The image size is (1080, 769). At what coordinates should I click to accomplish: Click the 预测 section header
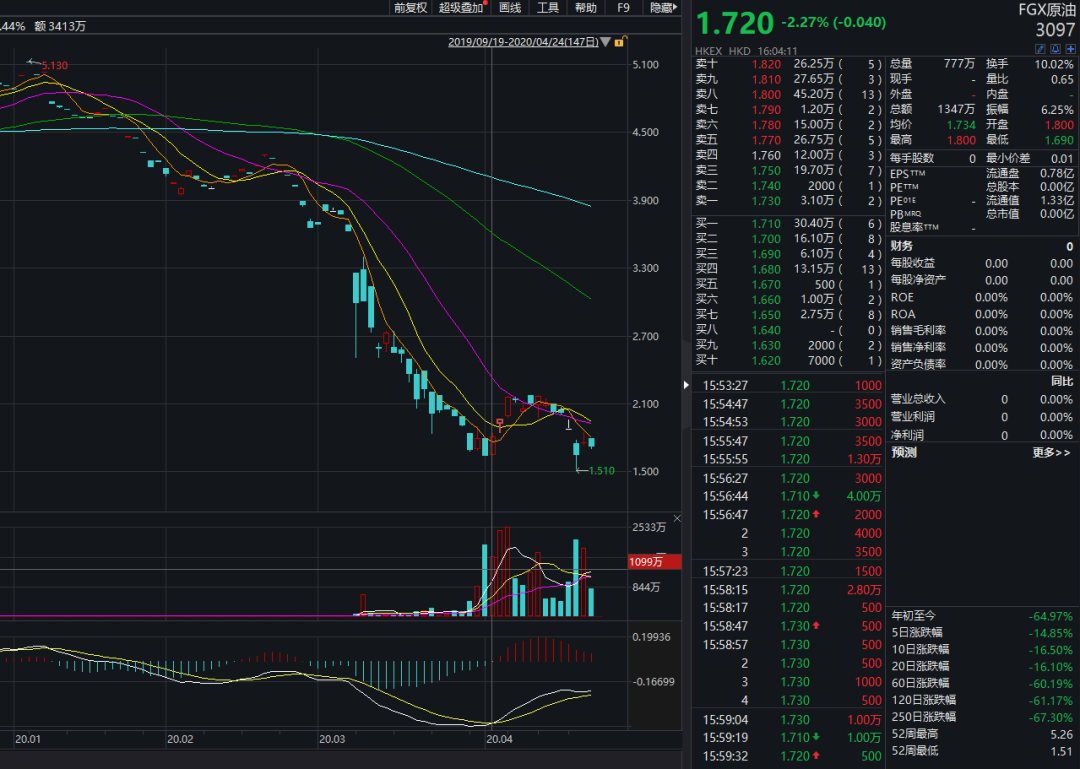[904, 453]
